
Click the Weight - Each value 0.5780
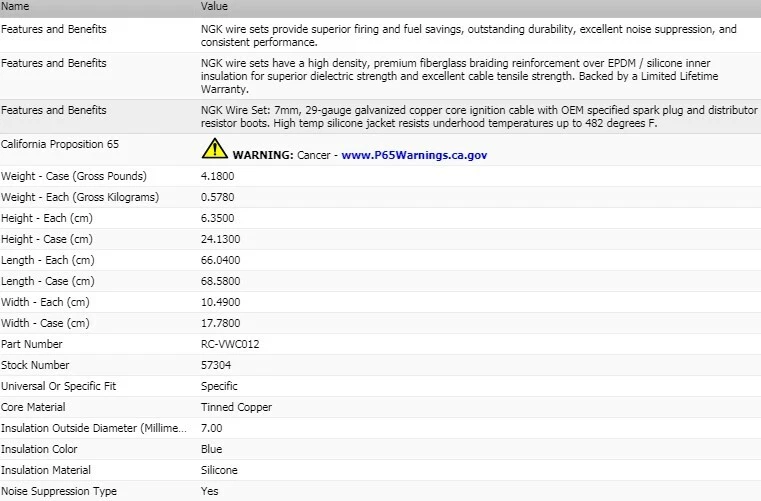pyautogui.click(x=217, y=197)
